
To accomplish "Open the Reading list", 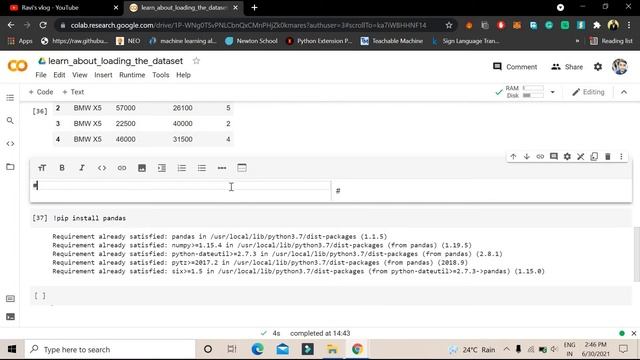I will [x=611, y=41].
